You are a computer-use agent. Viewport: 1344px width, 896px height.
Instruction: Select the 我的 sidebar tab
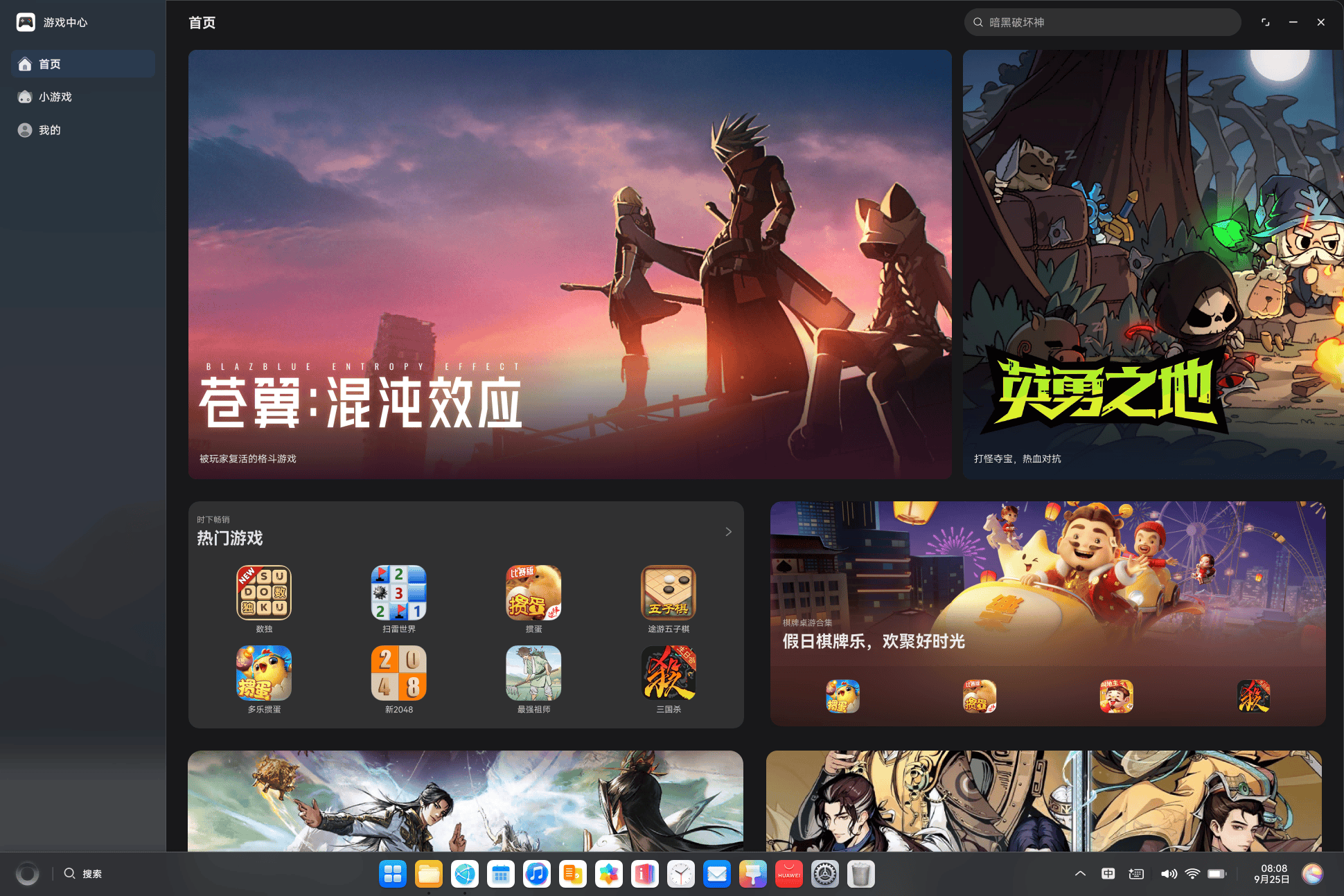83,130
